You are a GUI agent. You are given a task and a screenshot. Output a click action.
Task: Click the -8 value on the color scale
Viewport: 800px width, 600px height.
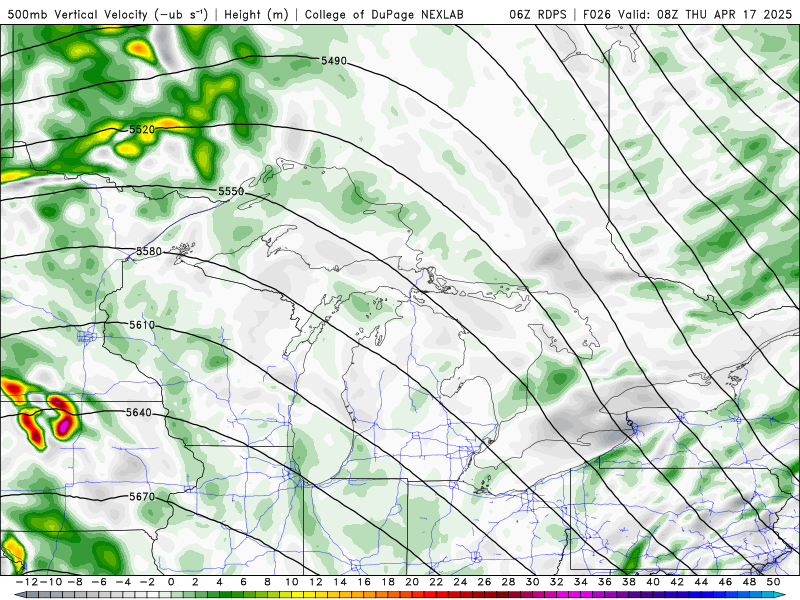[74, 582]
